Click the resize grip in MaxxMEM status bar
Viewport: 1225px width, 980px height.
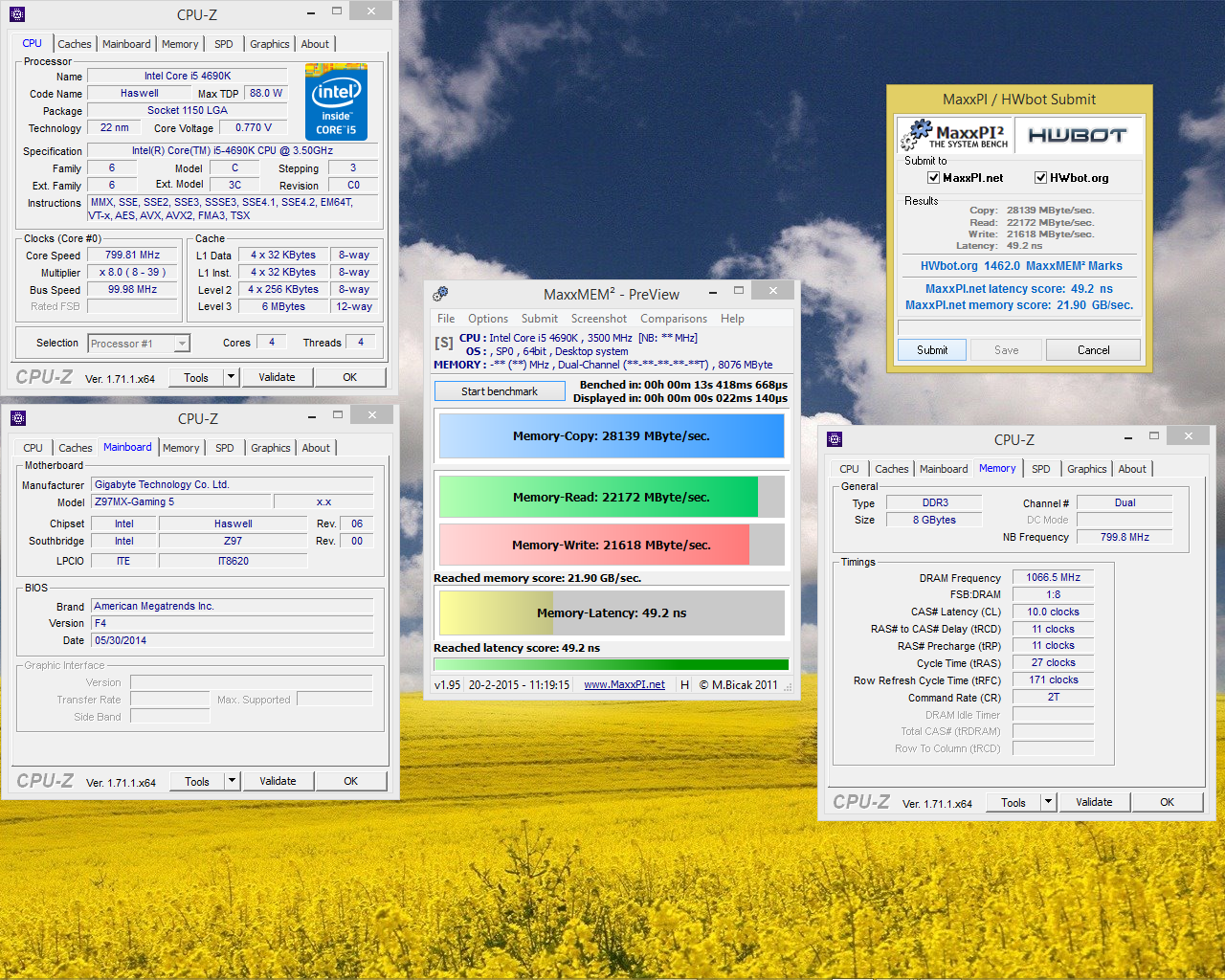click(788, 686)
